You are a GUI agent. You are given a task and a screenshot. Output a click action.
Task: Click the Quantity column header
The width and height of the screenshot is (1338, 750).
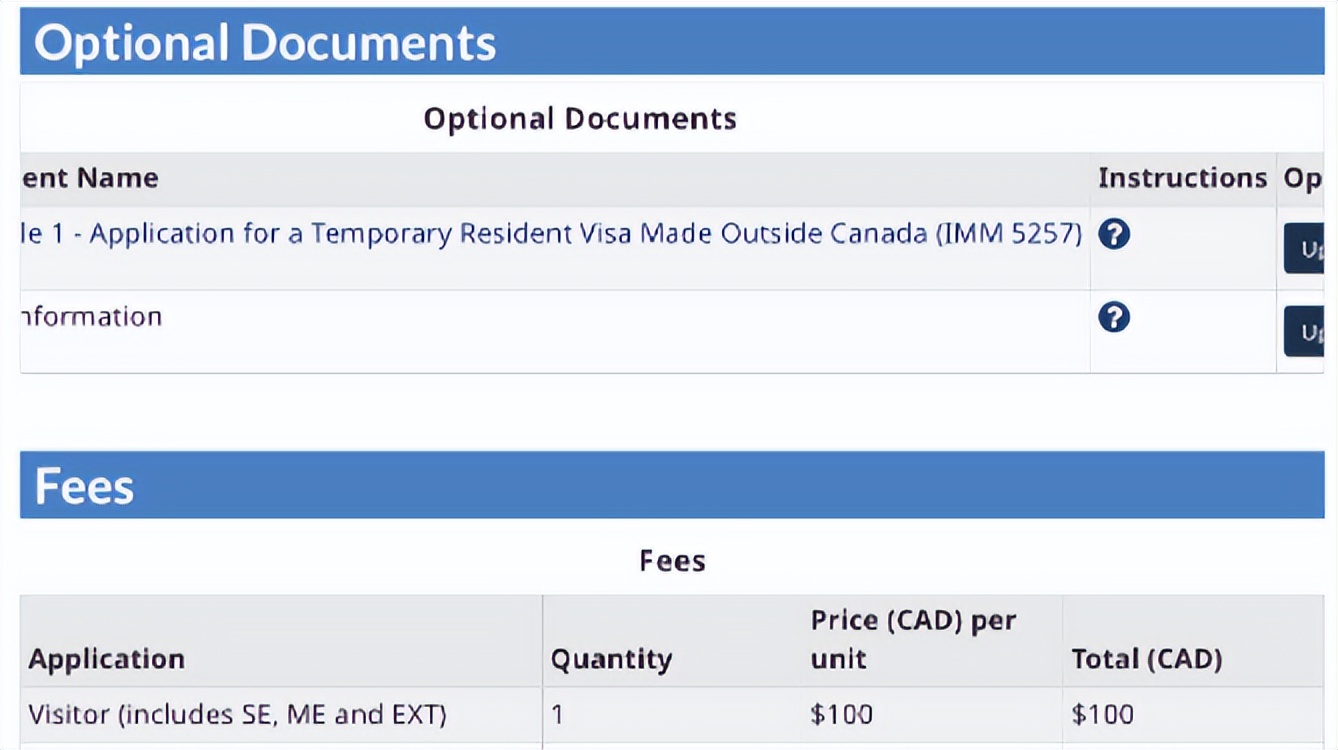611,659
